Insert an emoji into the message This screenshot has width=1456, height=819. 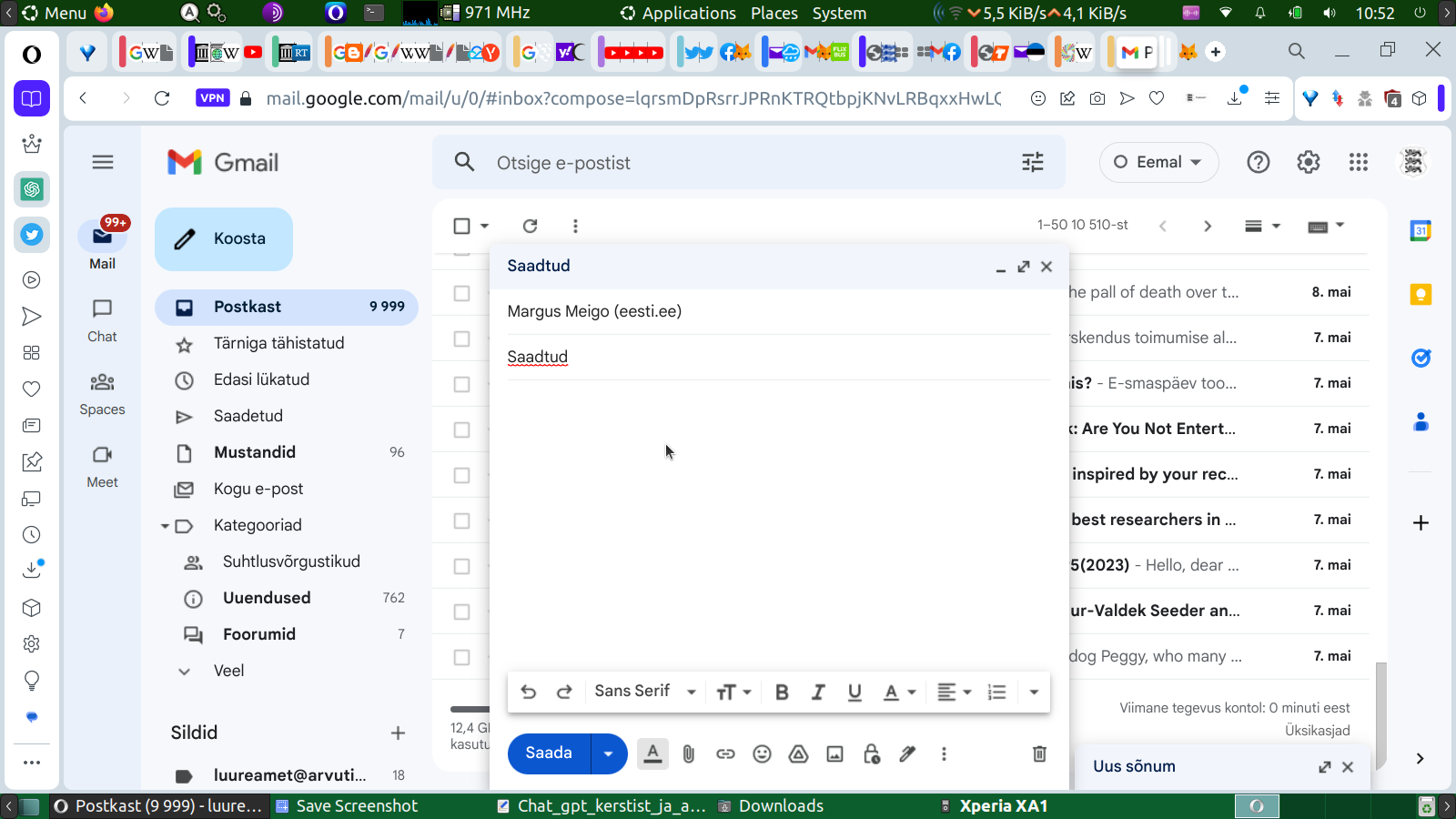(x=763, y=753)
